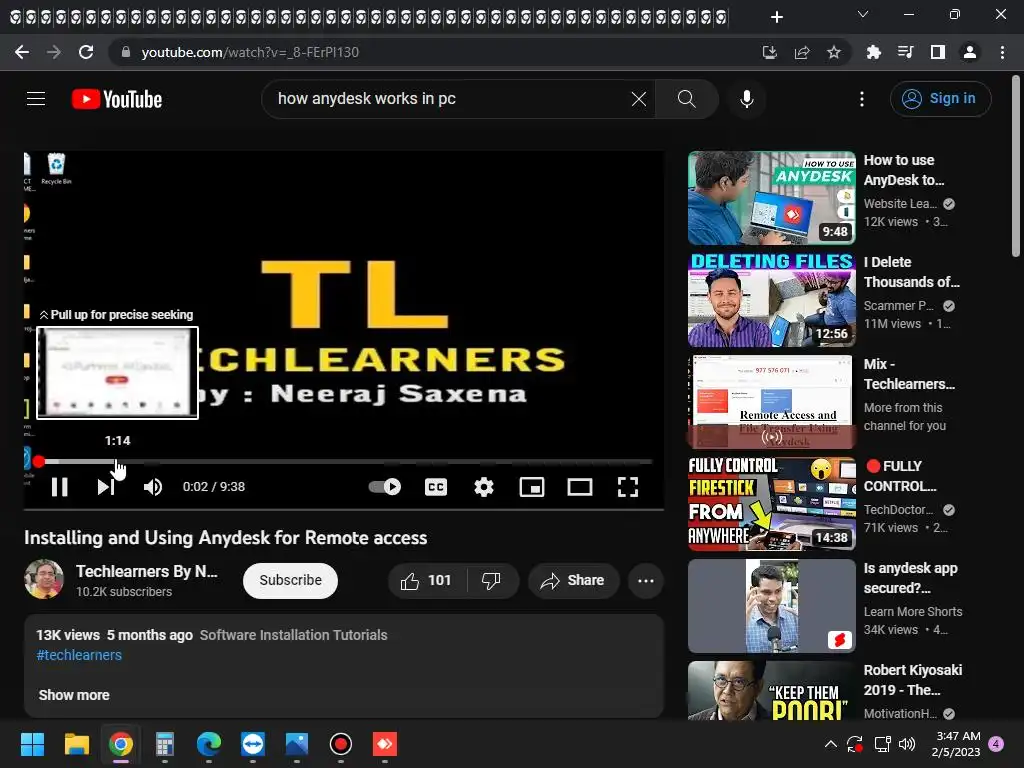This screenshot has width=1024, height=768.
Task: Subscribe to Techlearners channel
Action: [x=291, y=580]
